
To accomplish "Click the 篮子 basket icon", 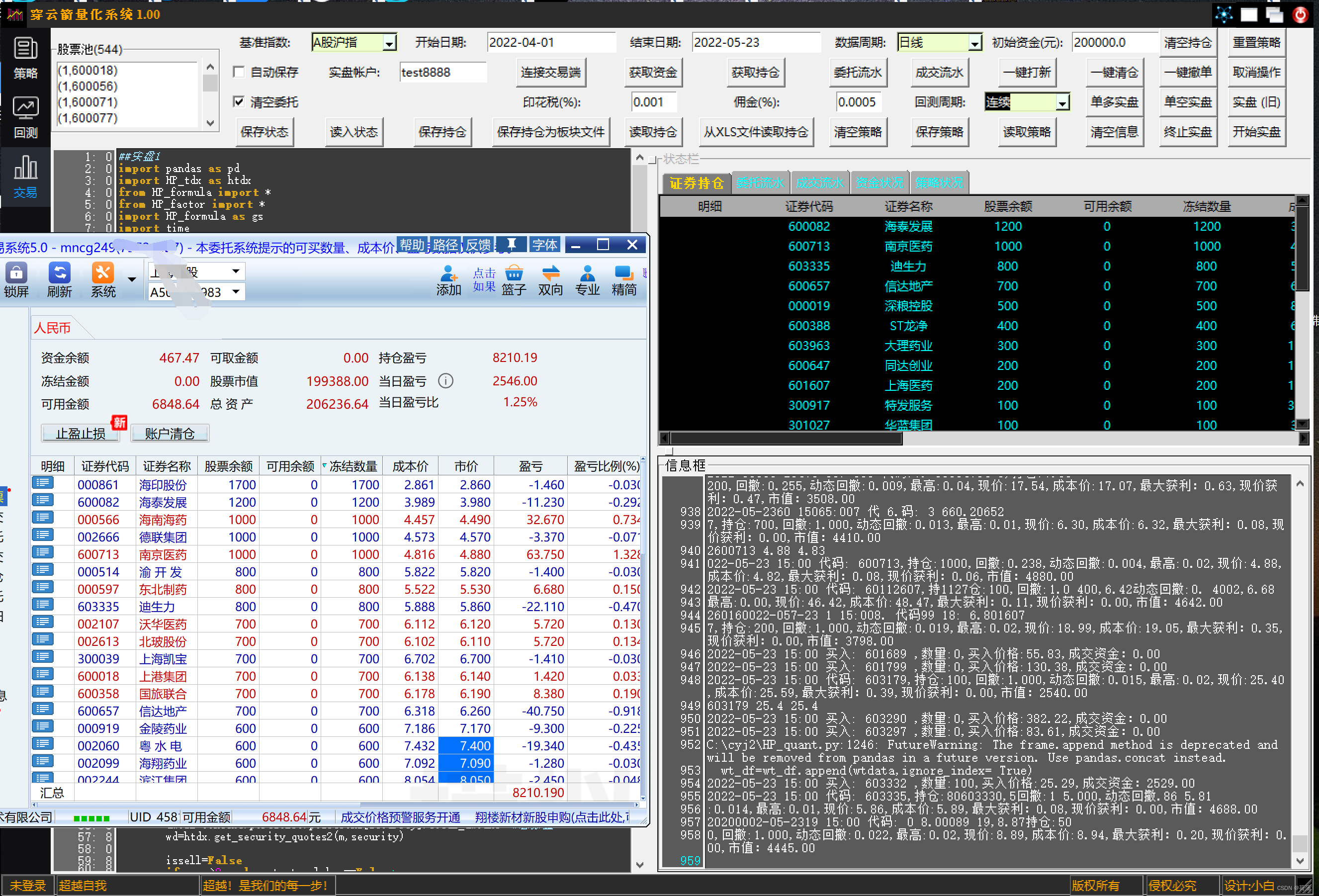I will (514, 280).
